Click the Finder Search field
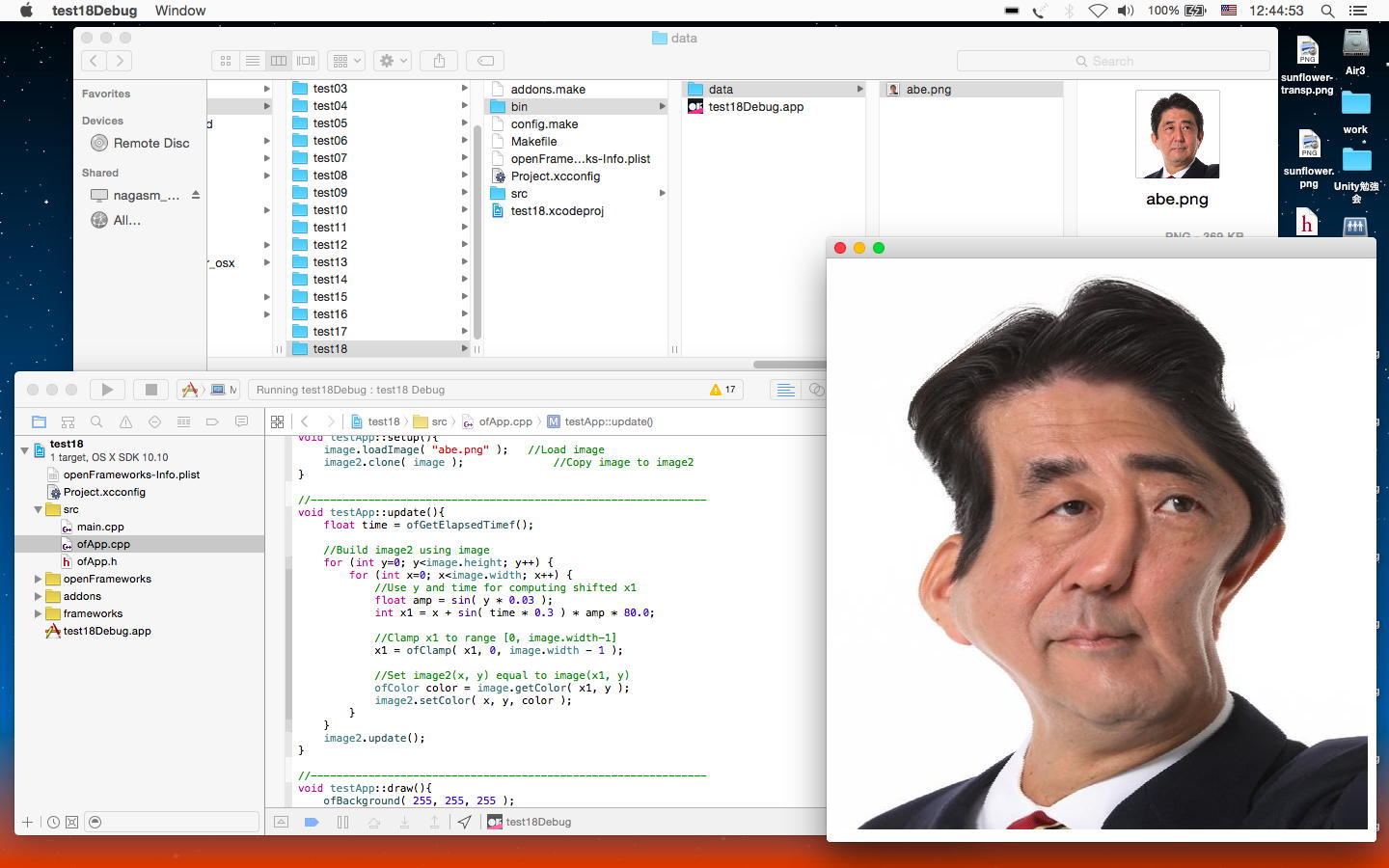 click(1113, 61)
